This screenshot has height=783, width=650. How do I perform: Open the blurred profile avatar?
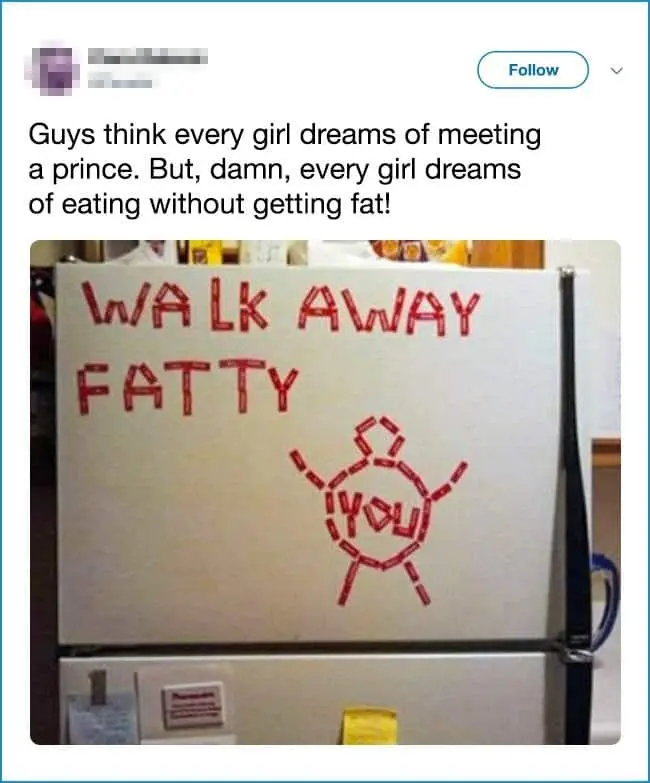[52, 68]
